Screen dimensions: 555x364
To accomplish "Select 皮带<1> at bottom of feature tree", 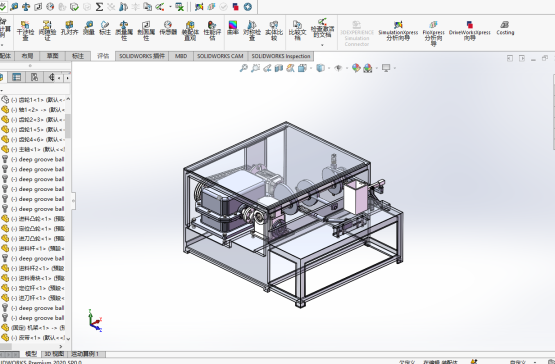I will click(33, 337).
